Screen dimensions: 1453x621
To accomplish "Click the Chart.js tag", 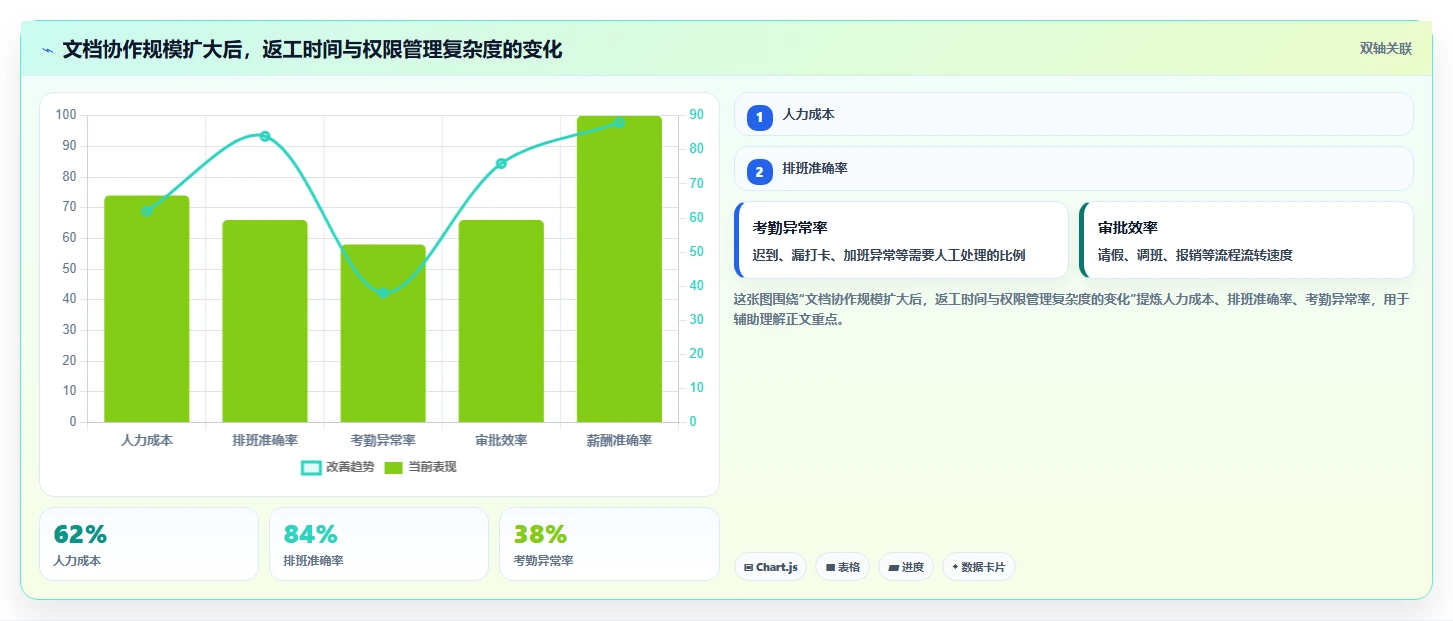I will (770, 567).
